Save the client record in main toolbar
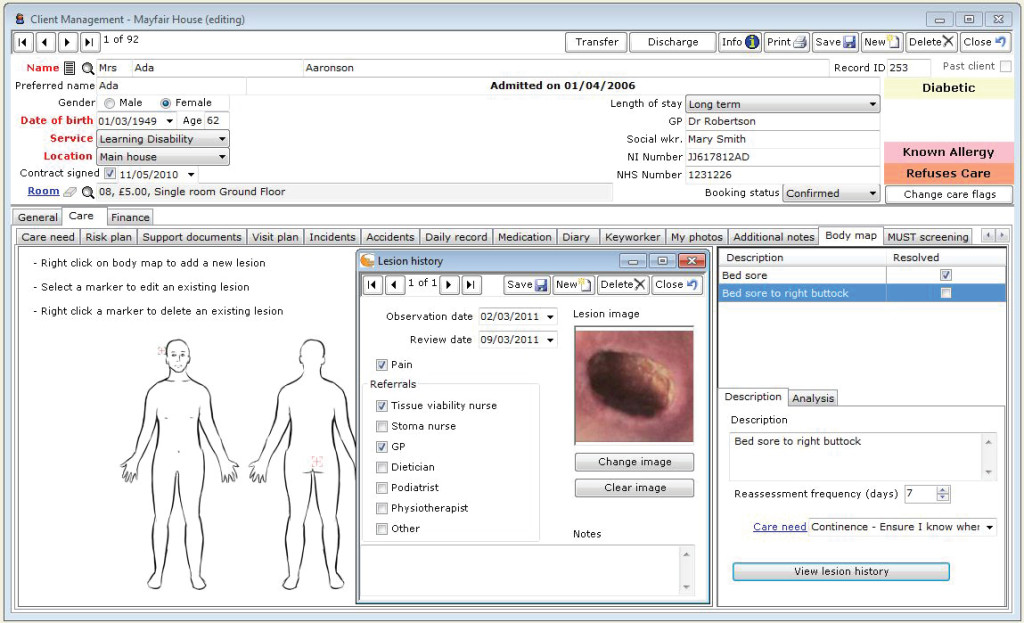The image size is (1024, 623). coord(835,42)
